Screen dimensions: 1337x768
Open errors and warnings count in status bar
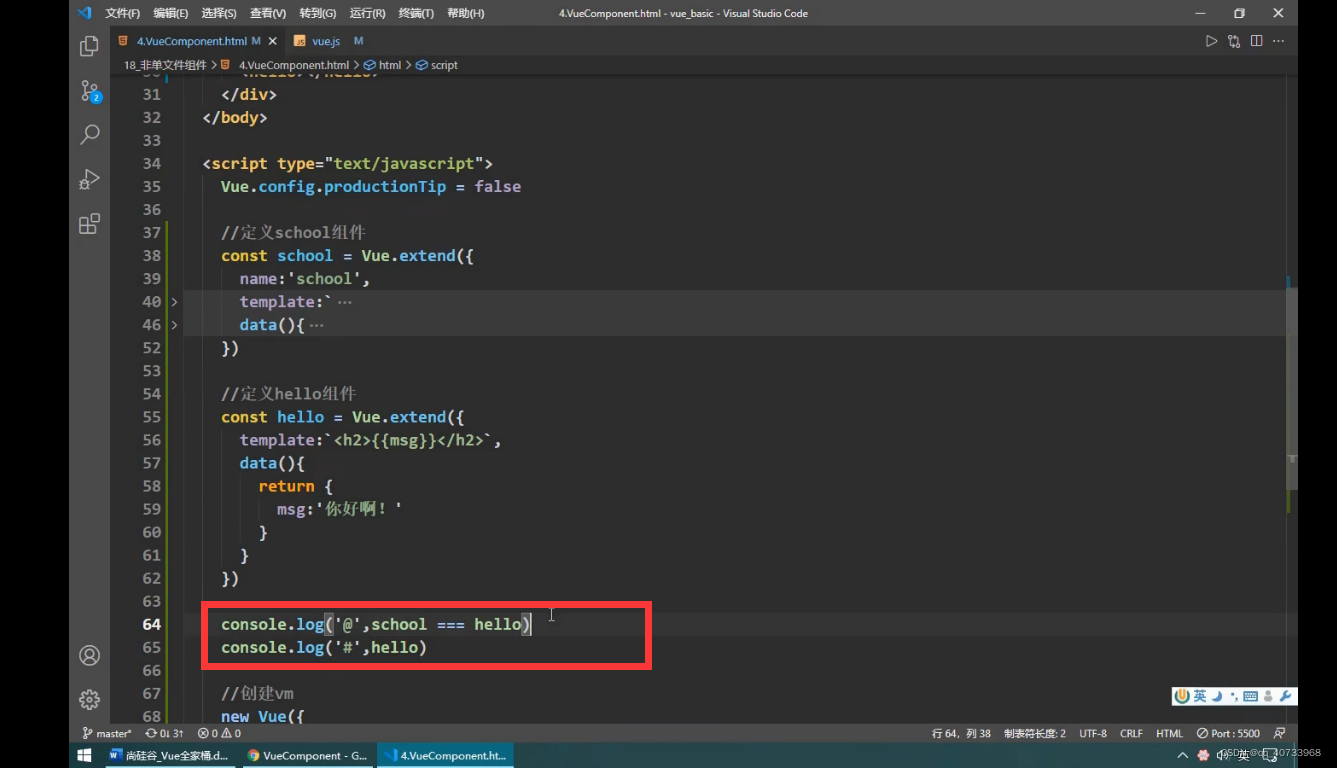[219, 733]
